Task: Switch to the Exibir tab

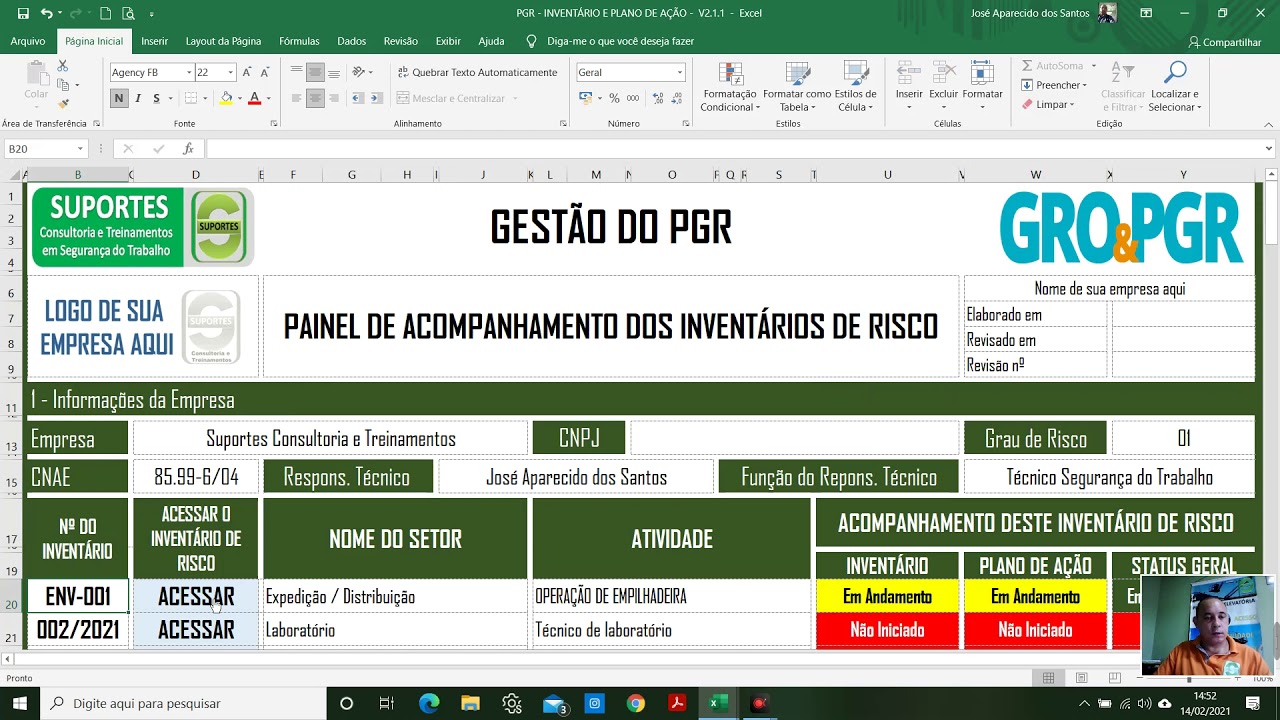Action: pyautogui.click(x=448, y=41)
